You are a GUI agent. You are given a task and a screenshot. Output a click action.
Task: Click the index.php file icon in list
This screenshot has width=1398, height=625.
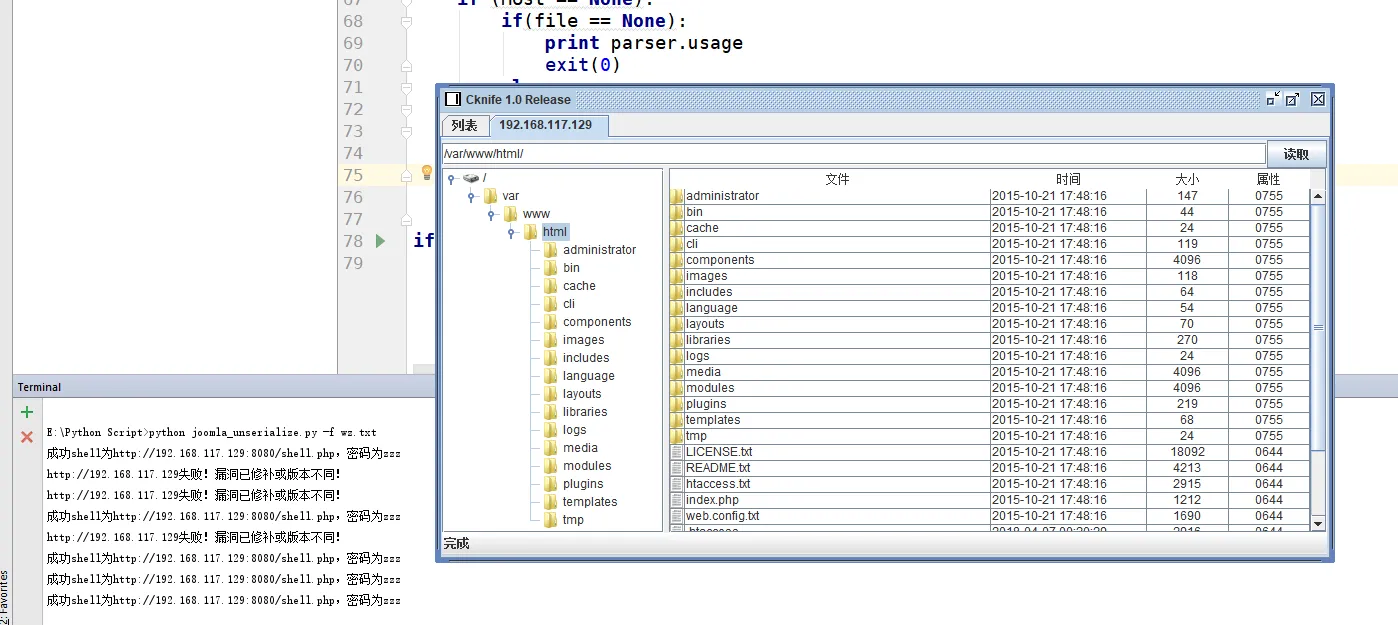[x=677, y=500]
